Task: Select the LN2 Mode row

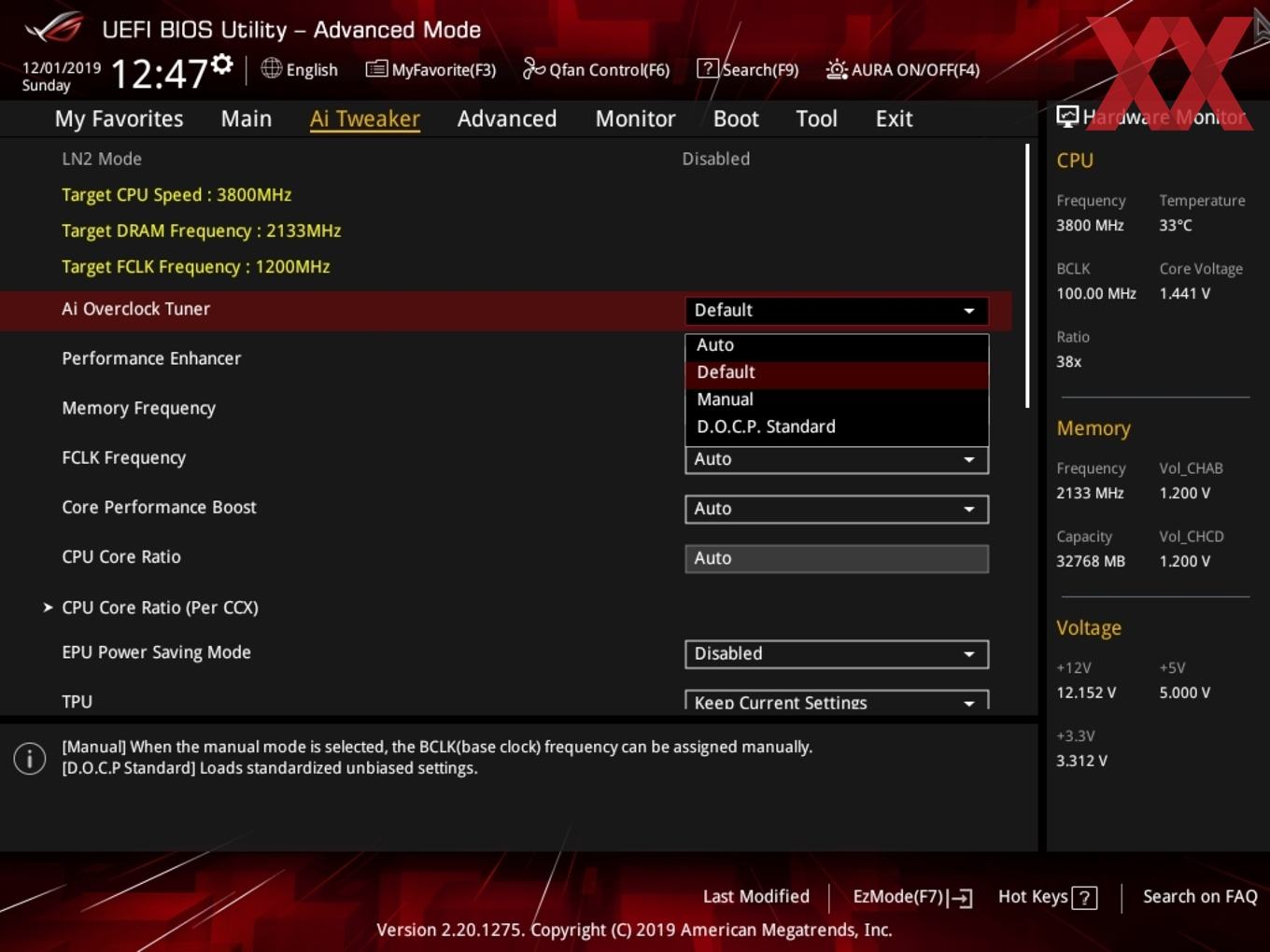Action: pyautogui.click(x=504, y=159)
